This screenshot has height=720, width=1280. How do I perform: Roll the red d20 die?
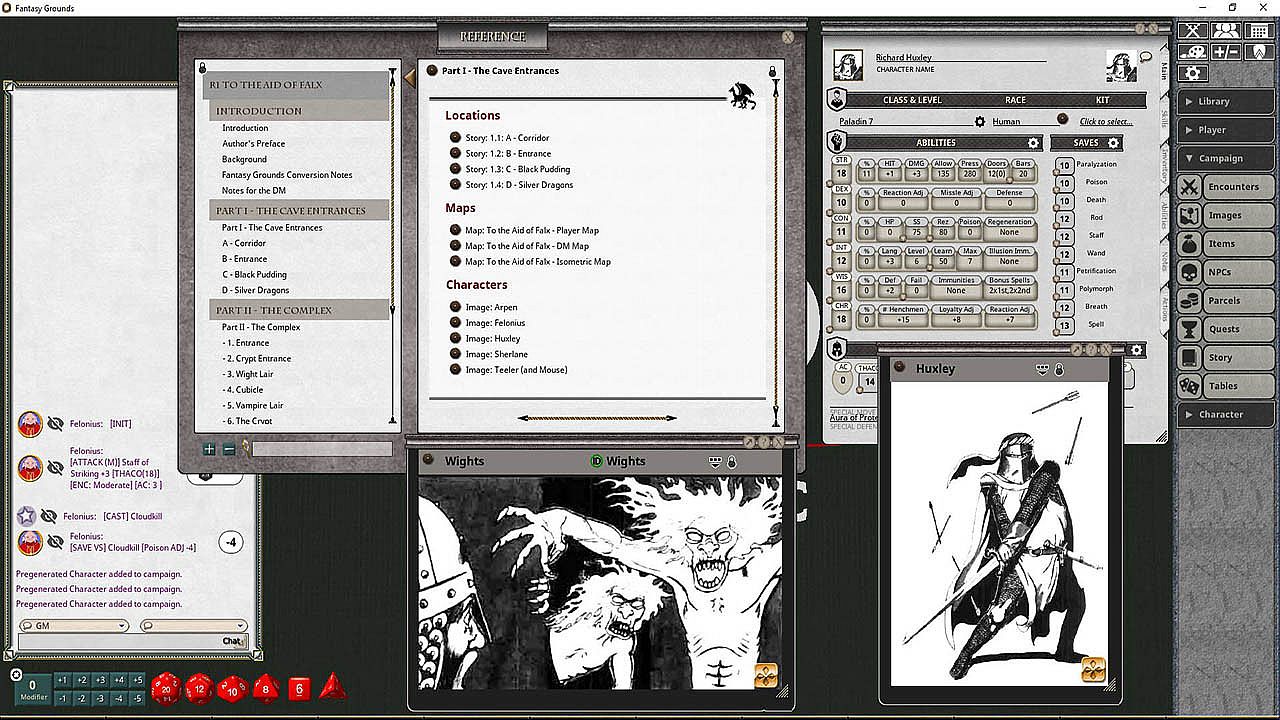point(166,688)
